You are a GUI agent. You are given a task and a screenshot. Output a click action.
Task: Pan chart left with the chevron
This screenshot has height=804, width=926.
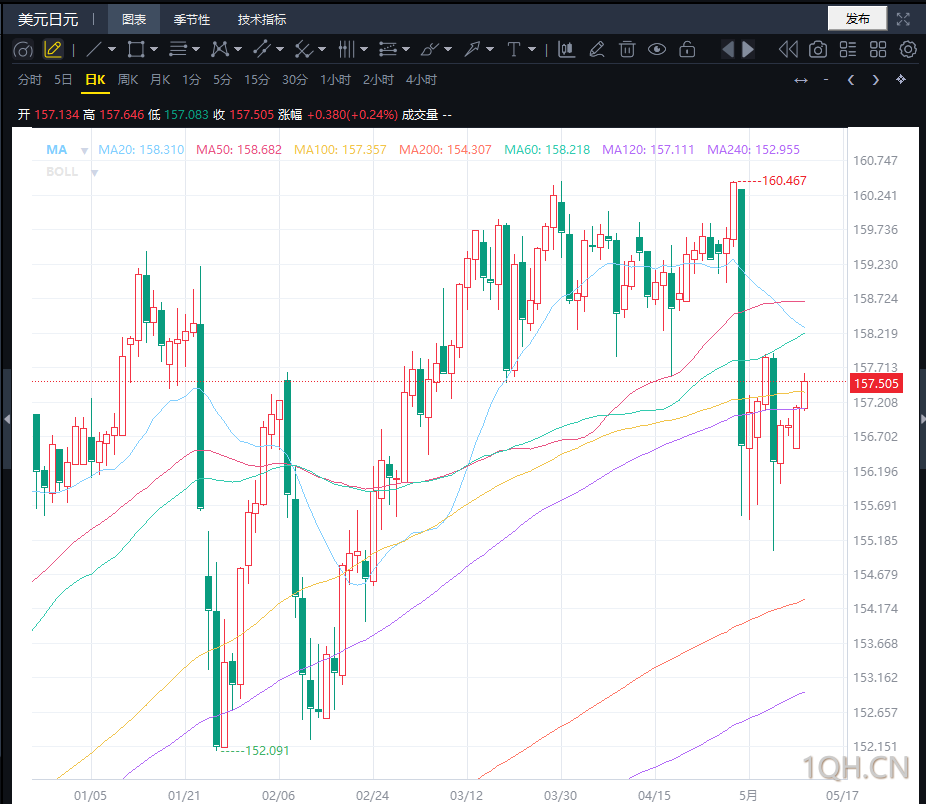tap(851, 80)
